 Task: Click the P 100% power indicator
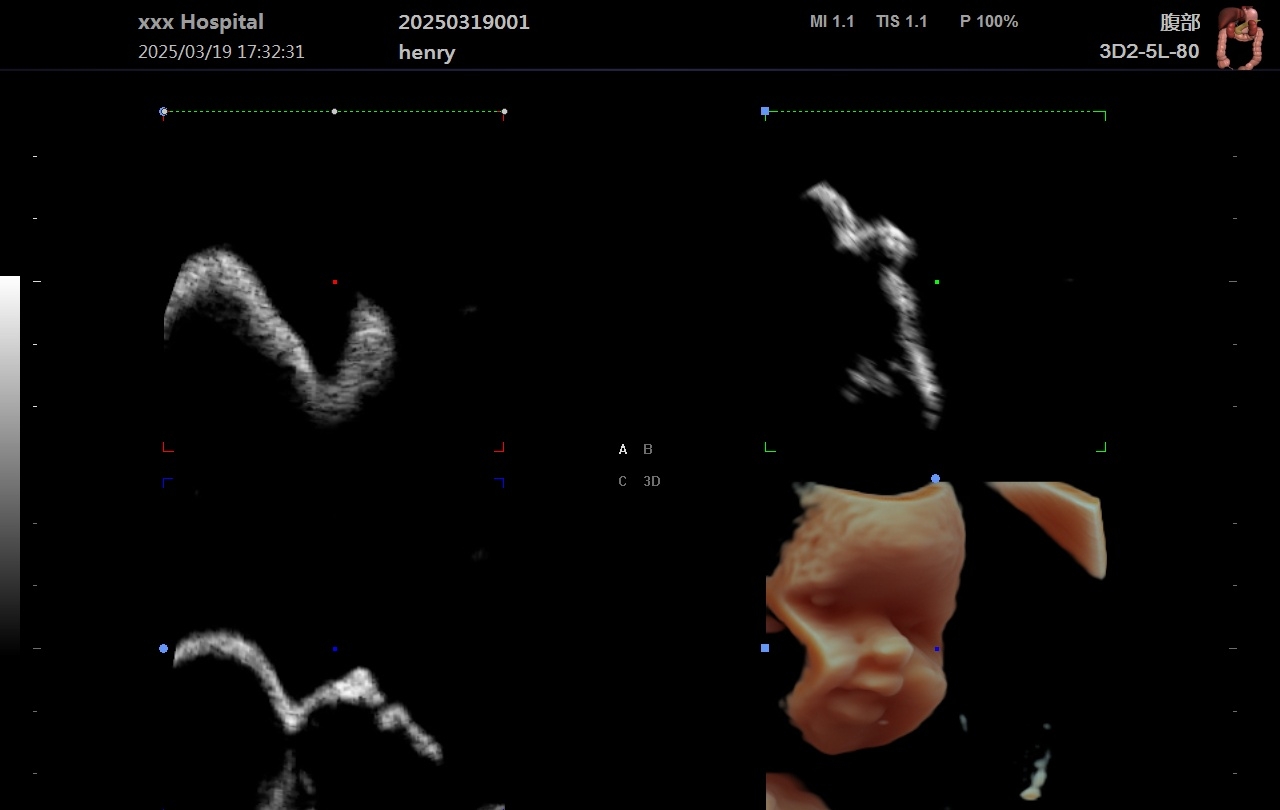pyautogui.click(x=988, y=22)
